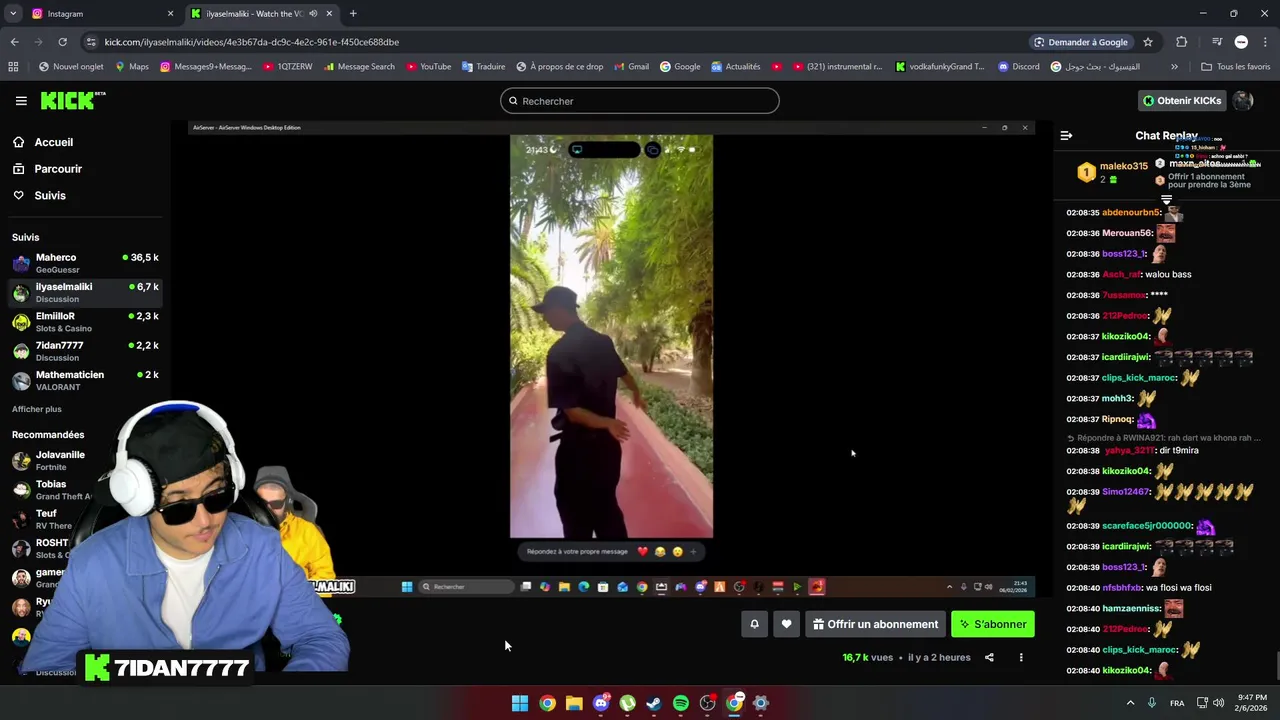
Task: Click the Répondre à RWINA921 reply reference
Action: 1165,438
